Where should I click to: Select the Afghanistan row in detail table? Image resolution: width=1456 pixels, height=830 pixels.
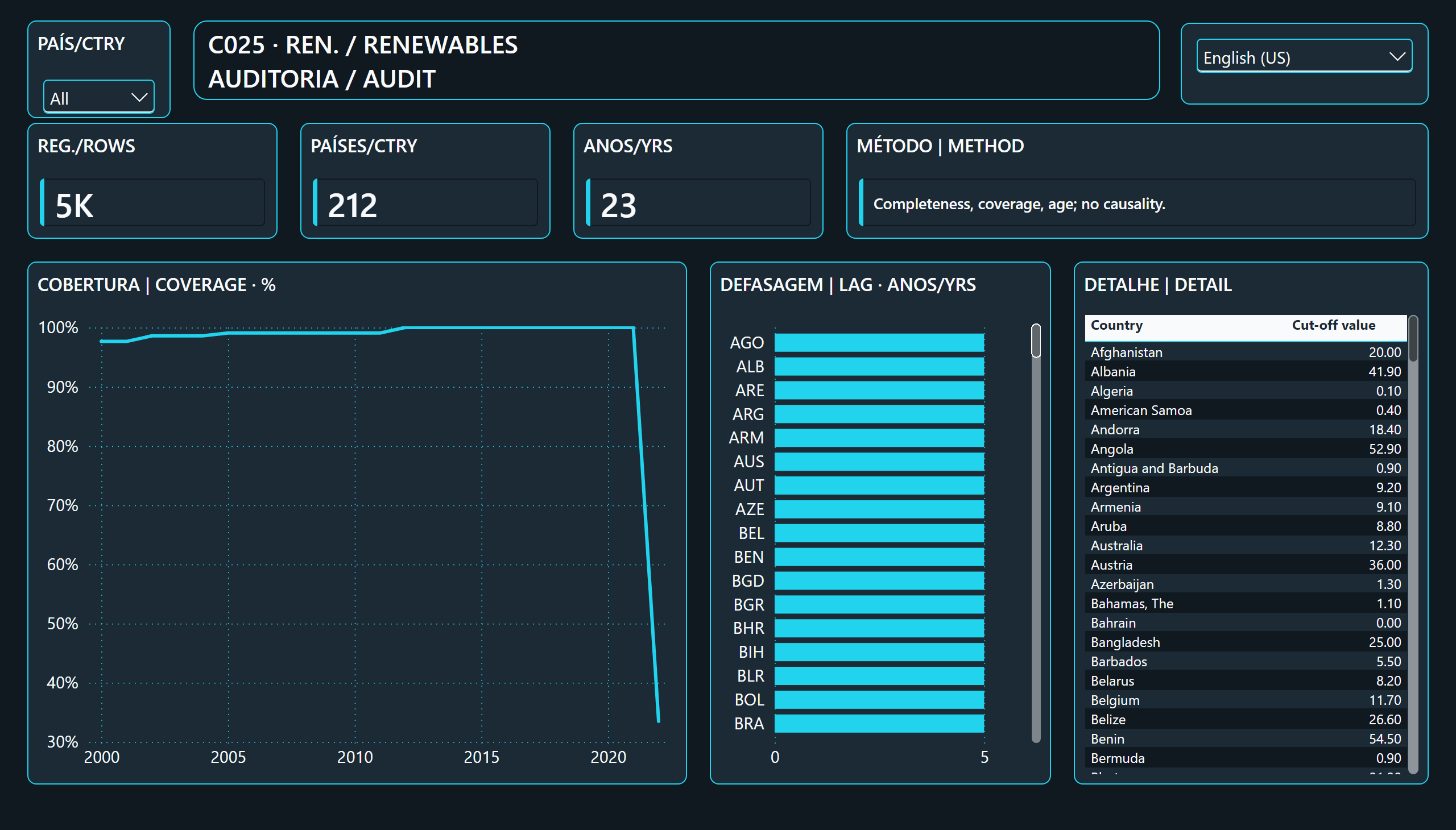[1245, 352]
